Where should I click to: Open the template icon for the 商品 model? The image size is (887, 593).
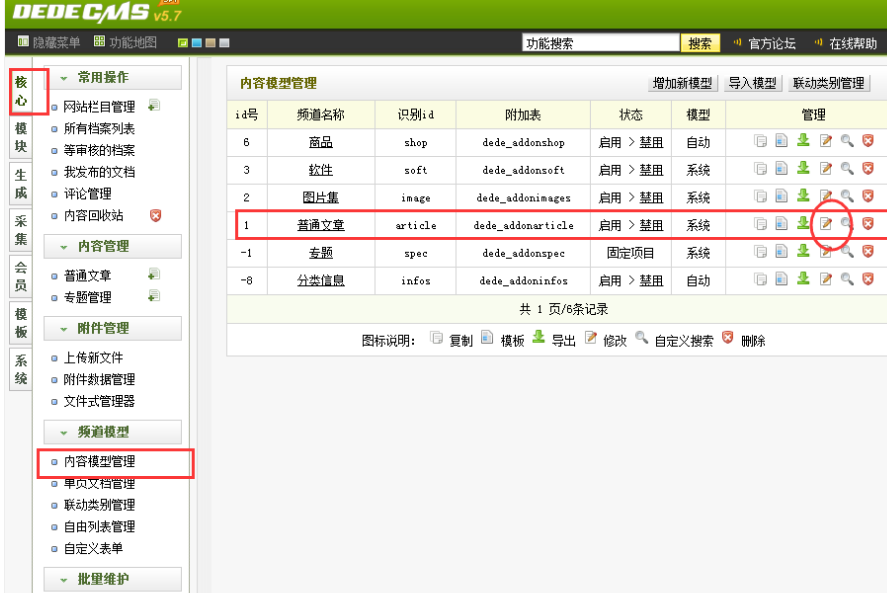pos(781,140)
